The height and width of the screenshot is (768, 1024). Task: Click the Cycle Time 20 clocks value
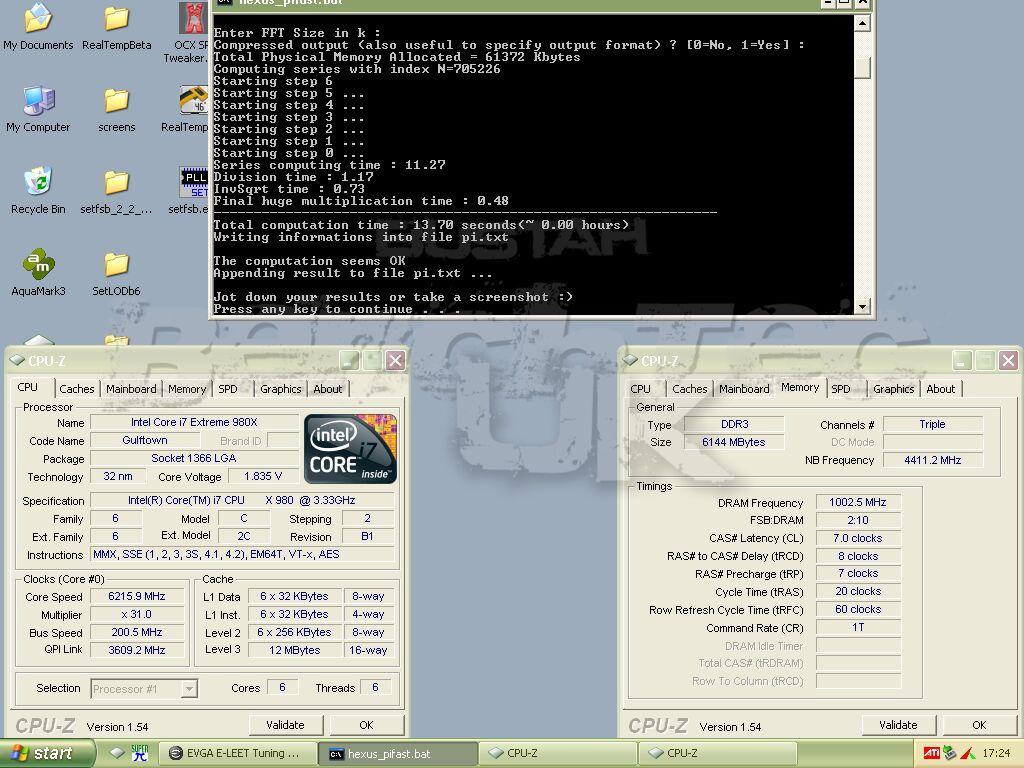tap(858, 591)
